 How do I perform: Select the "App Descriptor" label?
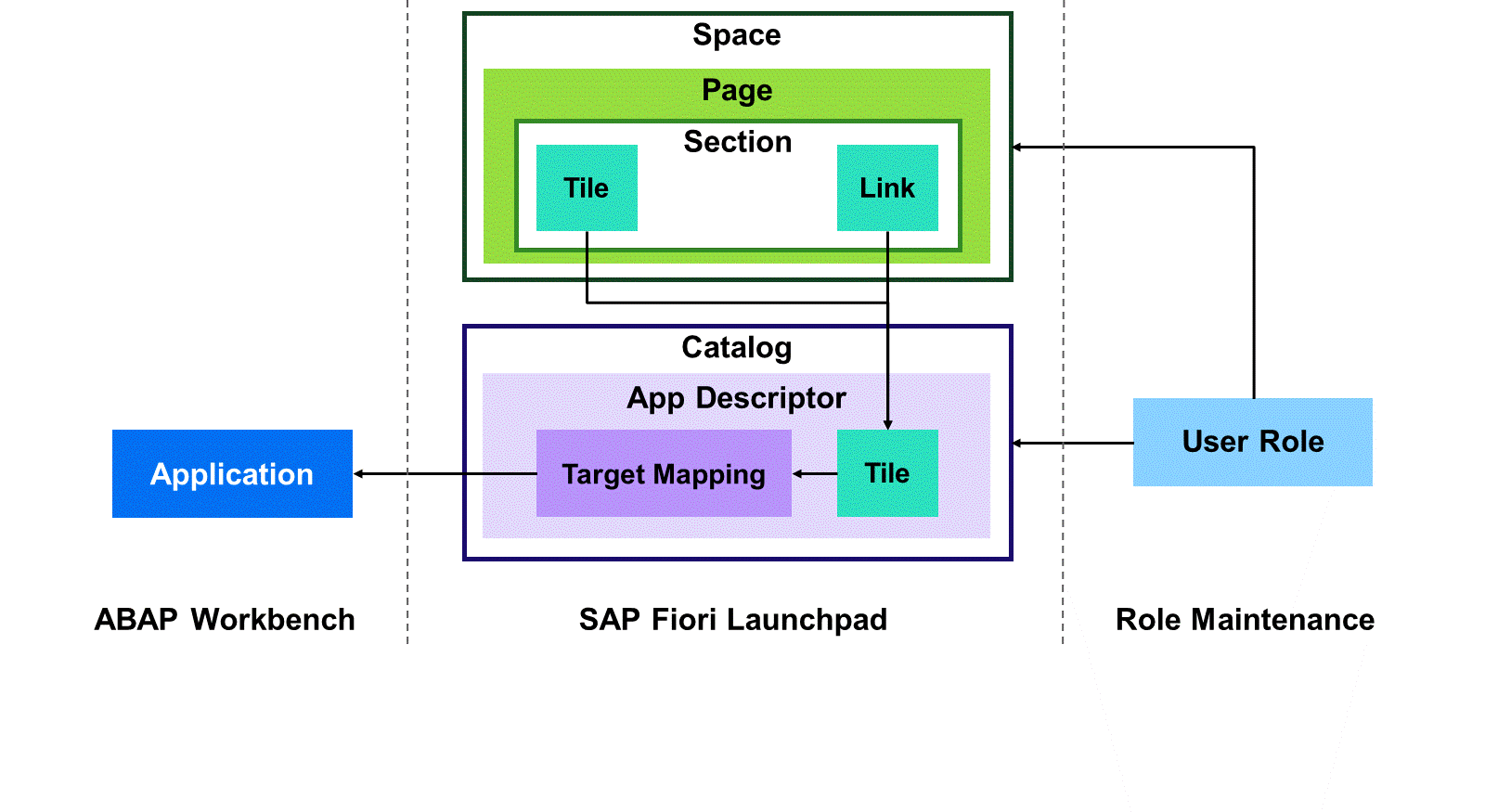coord(737,398)
